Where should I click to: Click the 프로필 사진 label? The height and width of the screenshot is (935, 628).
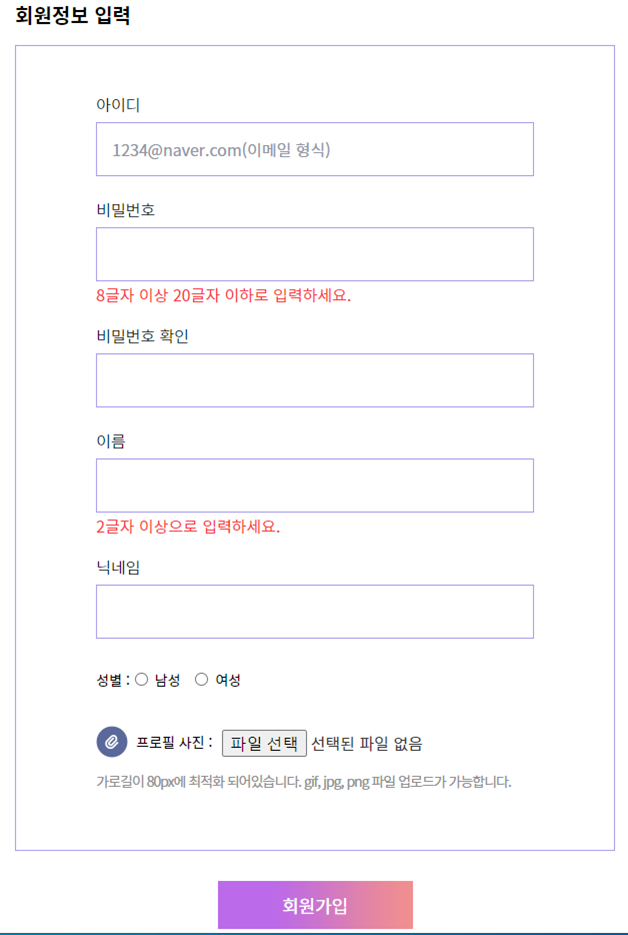pos(173,743)
